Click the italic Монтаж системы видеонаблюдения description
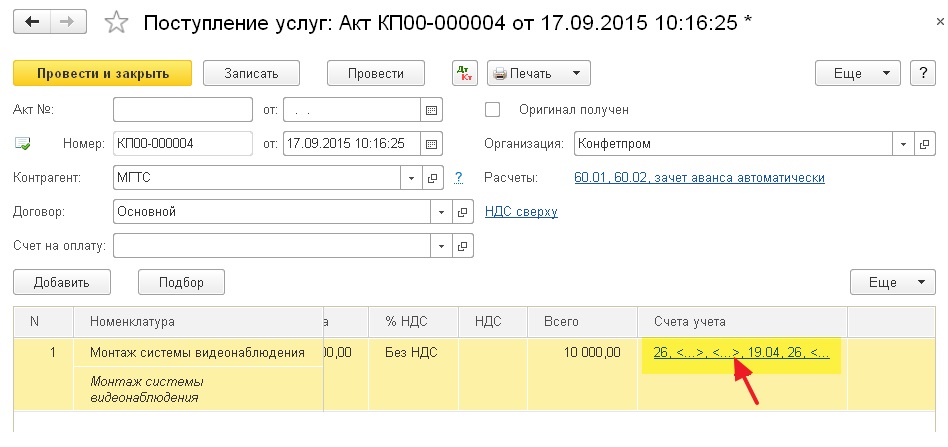 click(198, 390)
